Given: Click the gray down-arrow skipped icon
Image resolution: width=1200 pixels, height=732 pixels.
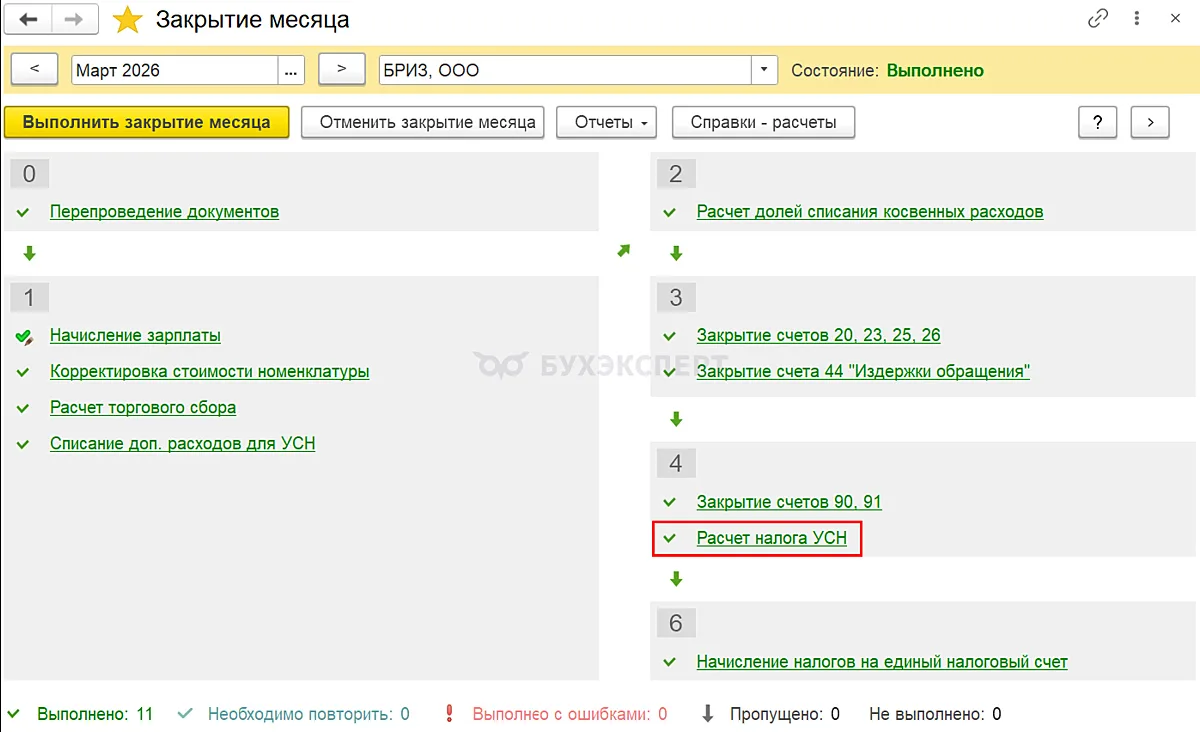Looking at the screenshot, I should pos(708,714).
